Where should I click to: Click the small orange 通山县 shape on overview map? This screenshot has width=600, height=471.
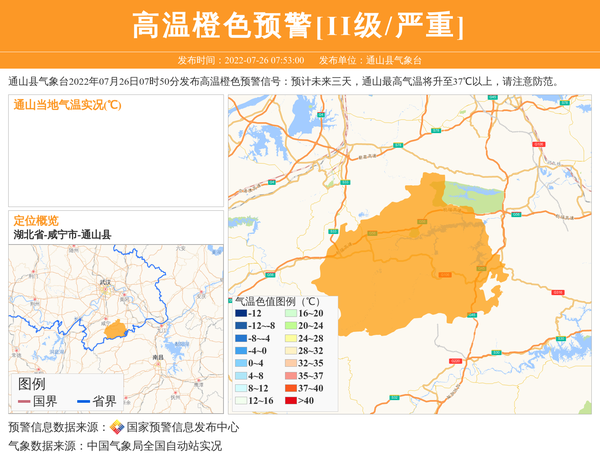[x=115, y=328]
